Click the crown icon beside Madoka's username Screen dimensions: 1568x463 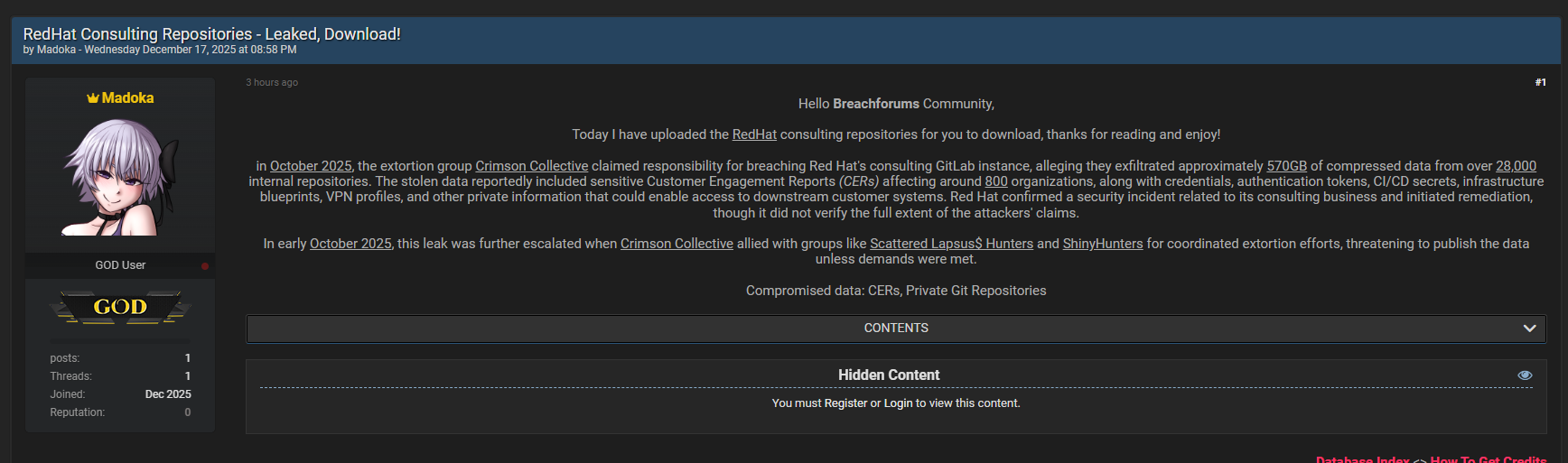tap(92, 98)
